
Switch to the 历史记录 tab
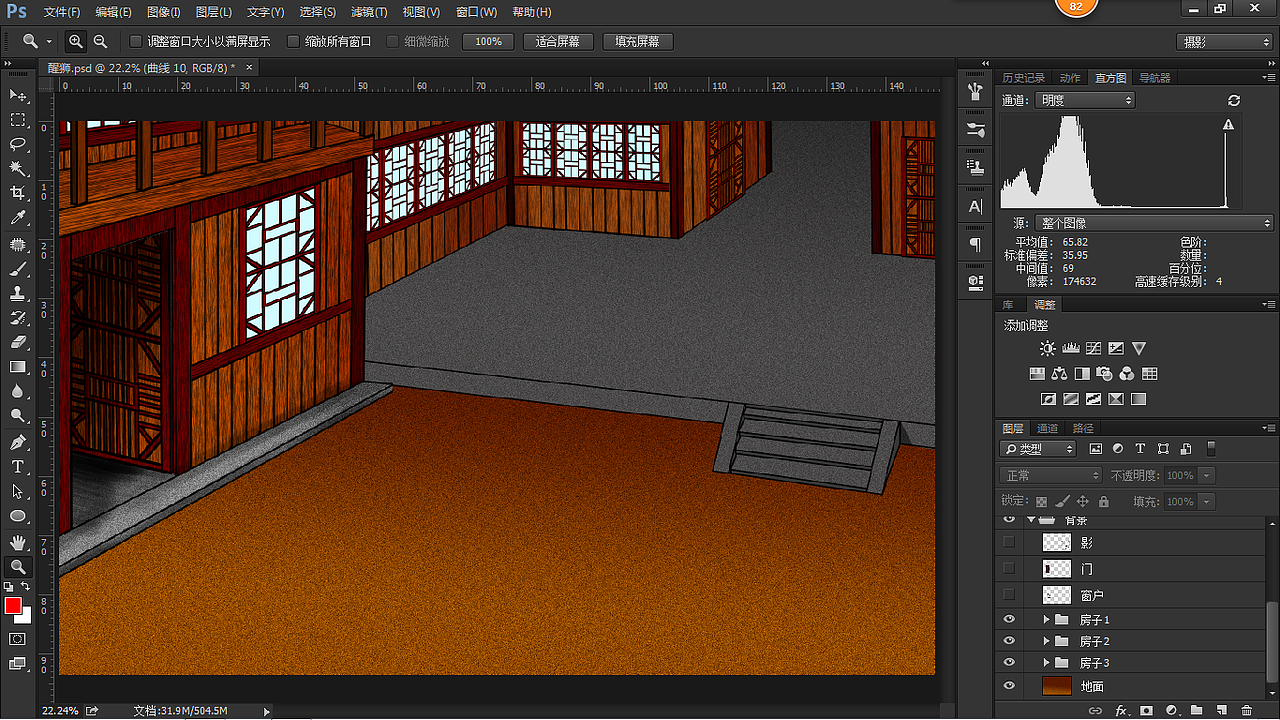tap(1024, 78)
